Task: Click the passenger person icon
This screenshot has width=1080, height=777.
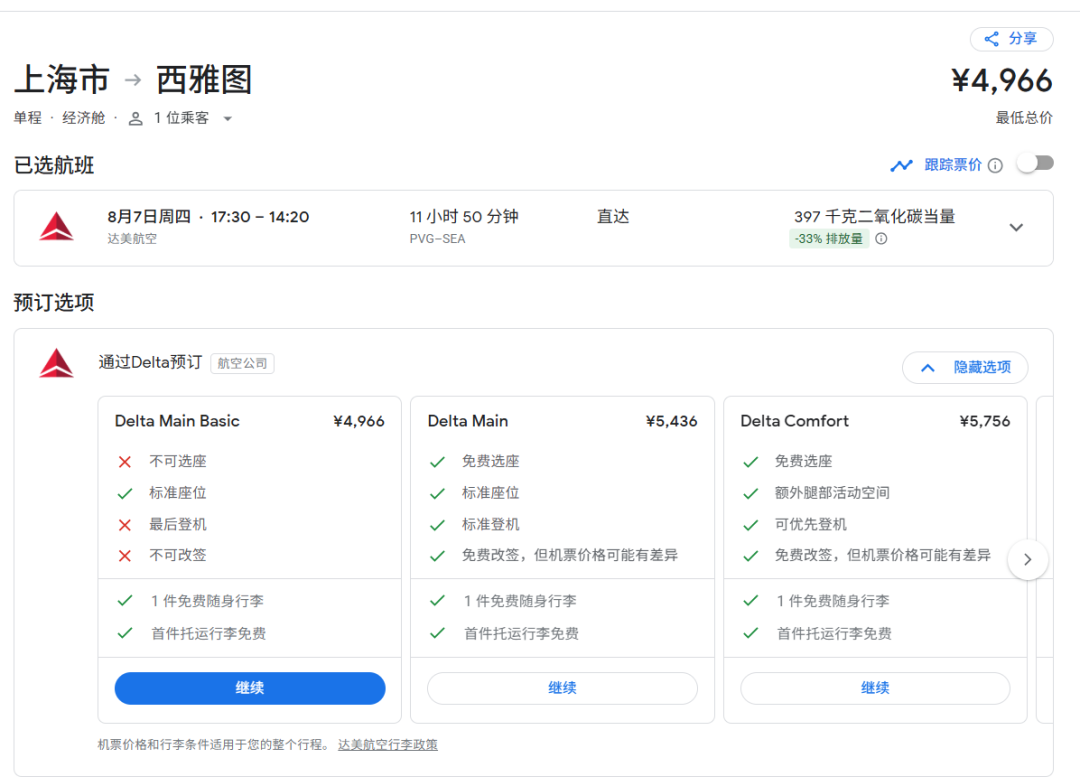Action: 136,118
